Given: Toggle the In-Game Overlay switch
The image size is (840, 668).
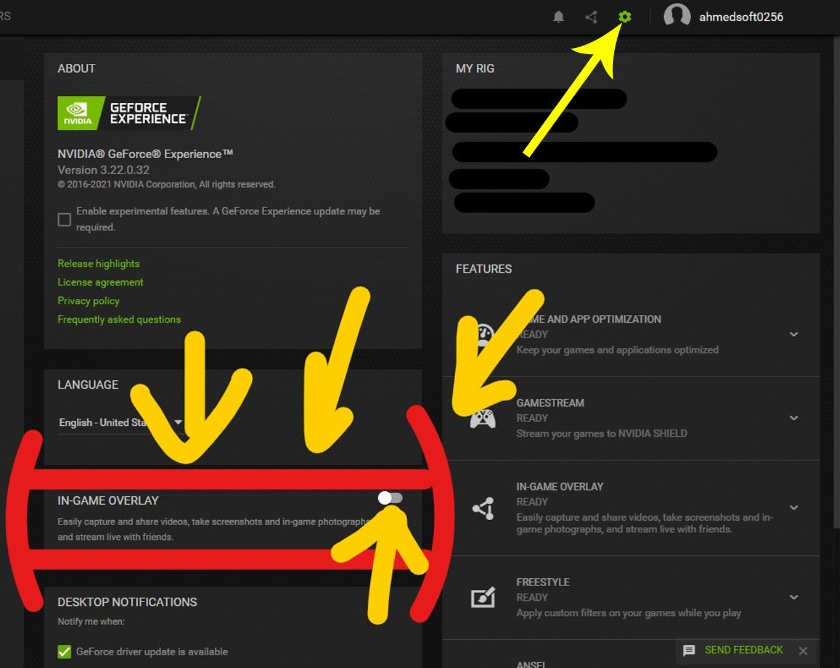Looking at the screenshot, I should tap(390, 498).
